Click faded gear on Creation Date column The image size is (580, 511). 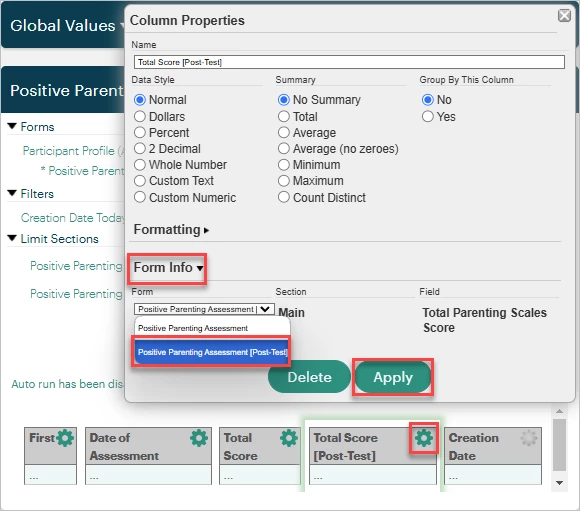[529, 438]
